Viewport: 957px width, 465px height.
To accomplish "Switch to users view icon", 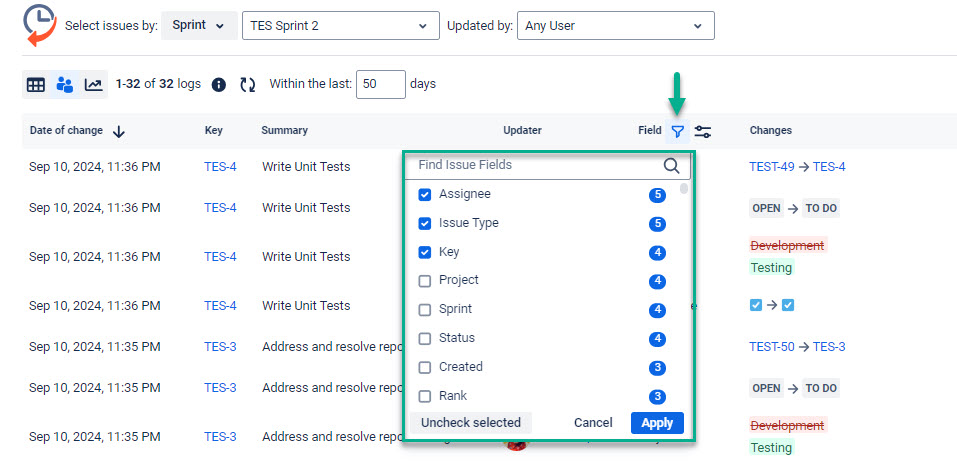I will click(65, 85).
